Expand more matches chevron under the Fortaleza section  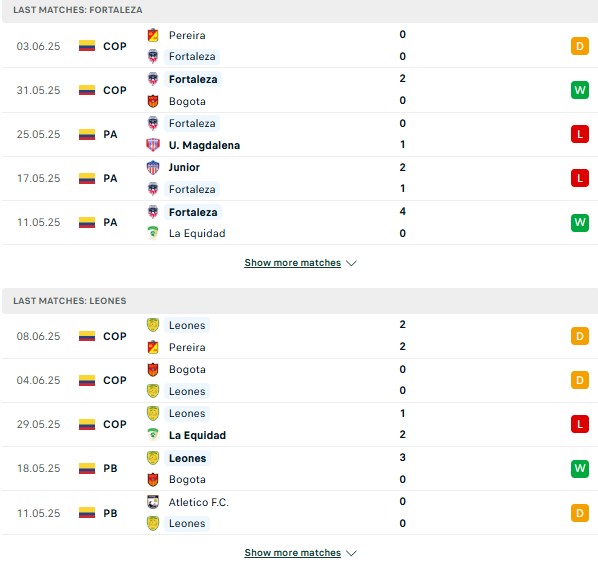point(351,263)
